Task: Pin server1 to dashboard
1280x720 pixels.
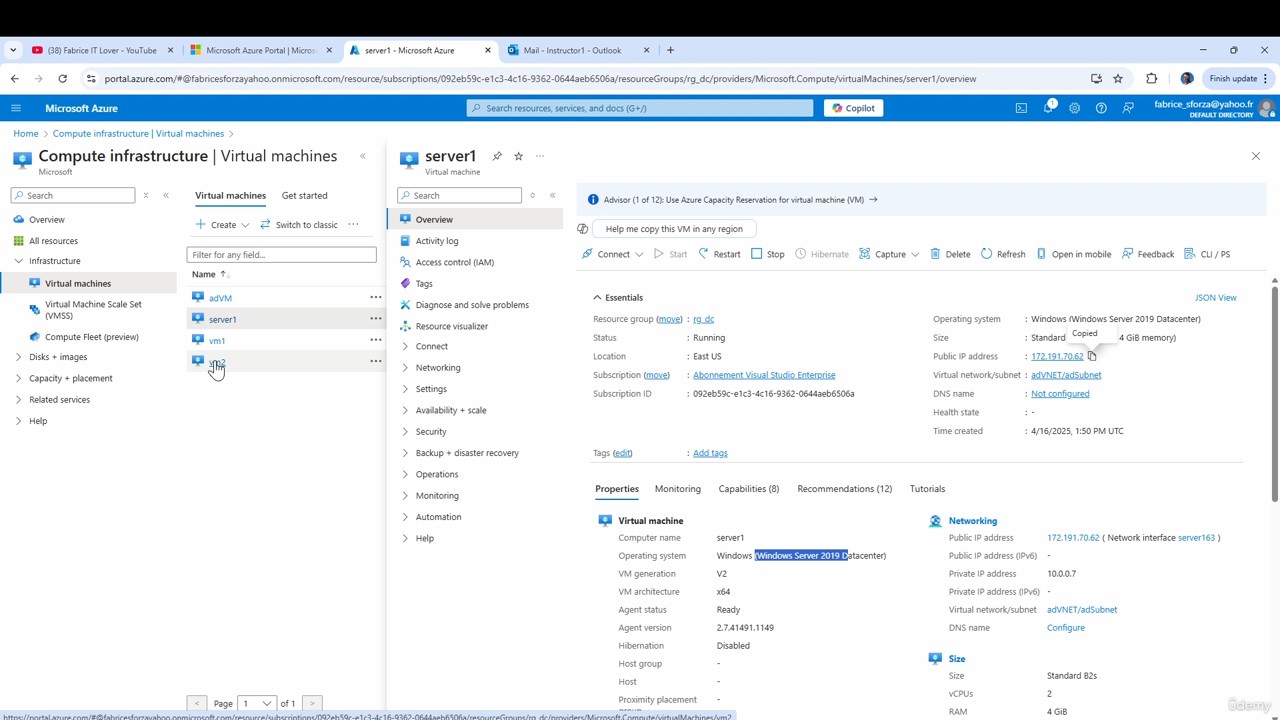Action: coord(497,156)
